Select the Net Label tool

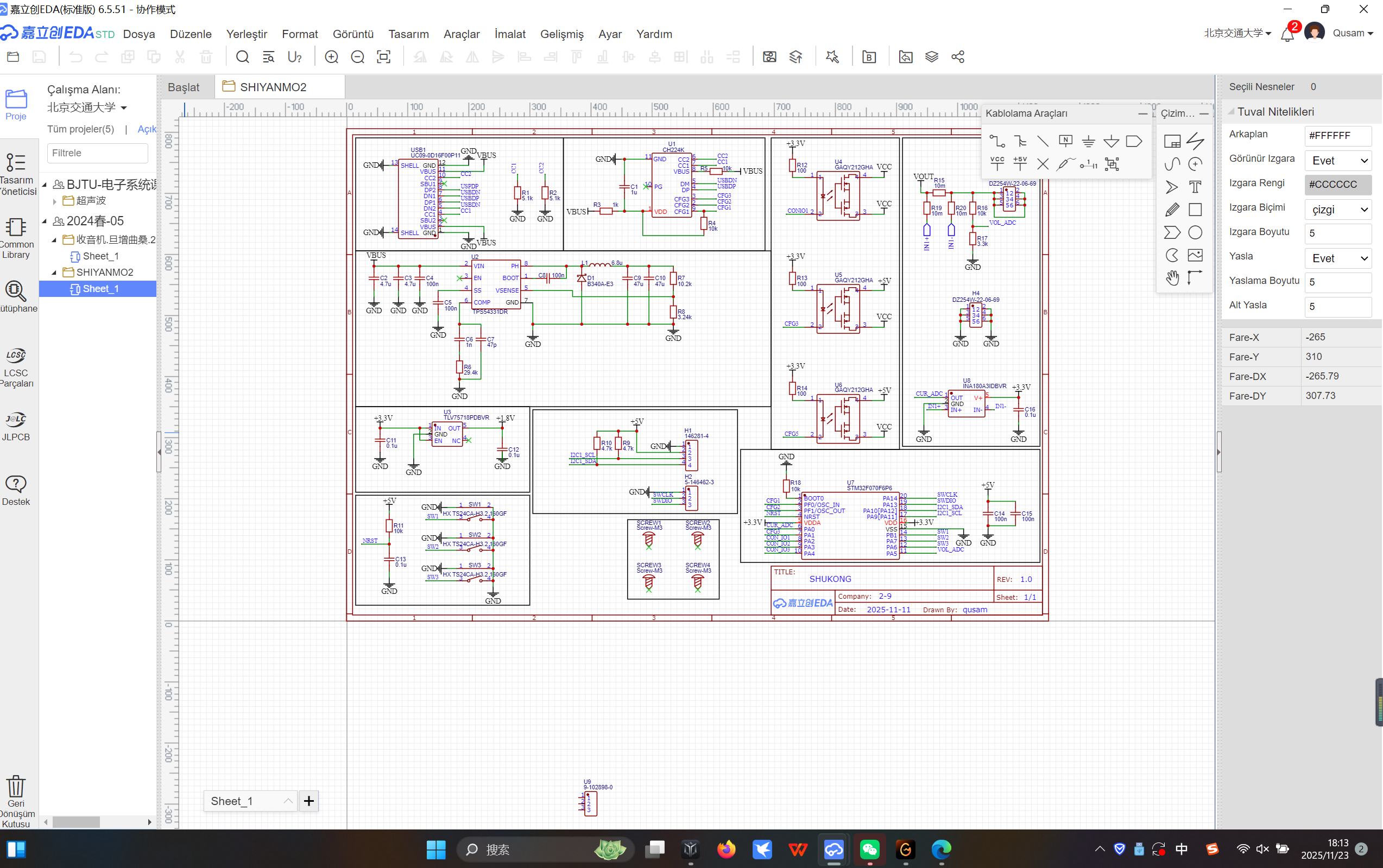coord(1065,141)
